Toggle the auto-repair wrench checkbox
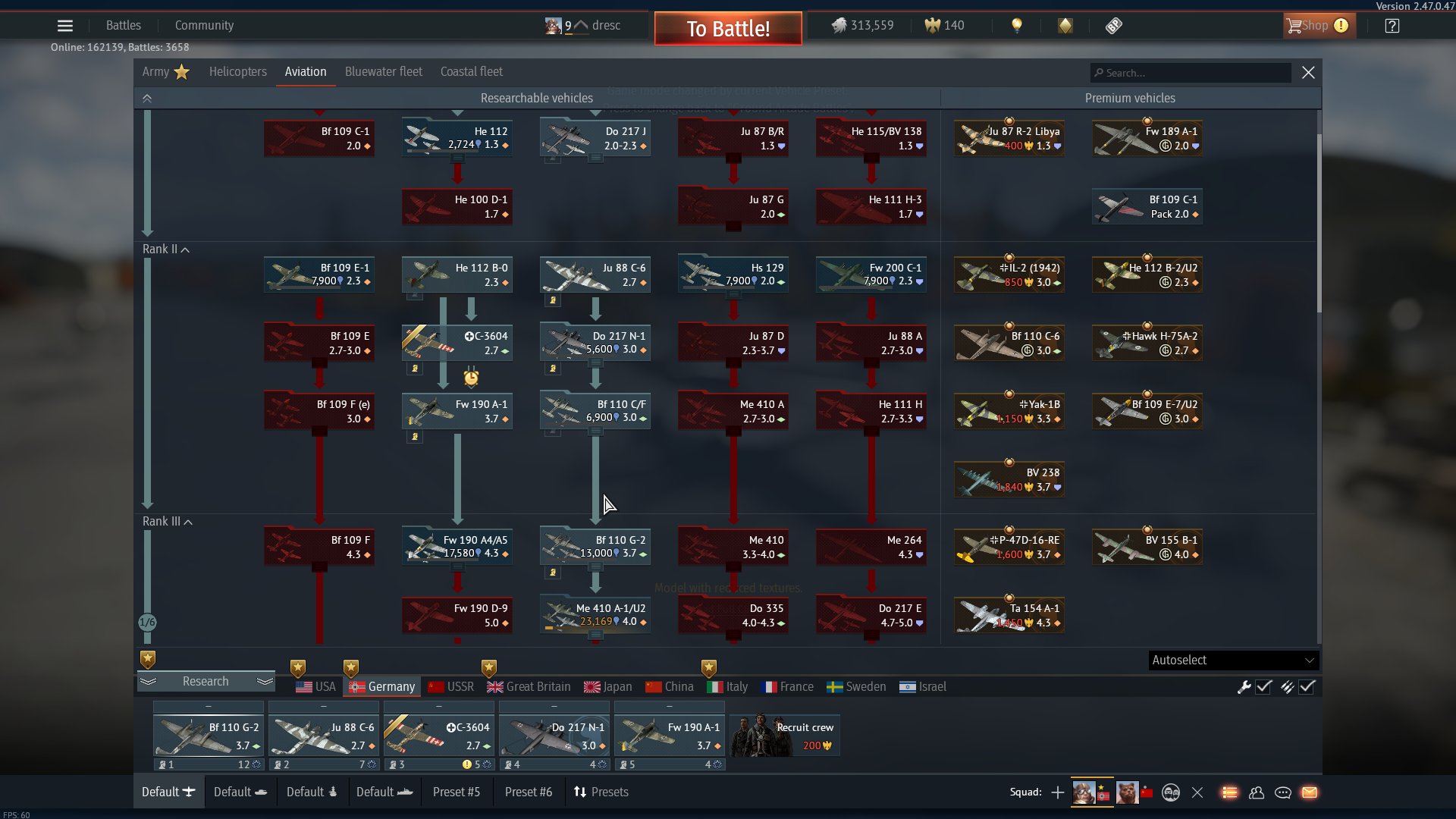Viewport: 1456px width, 819px height. [1263, 687]
